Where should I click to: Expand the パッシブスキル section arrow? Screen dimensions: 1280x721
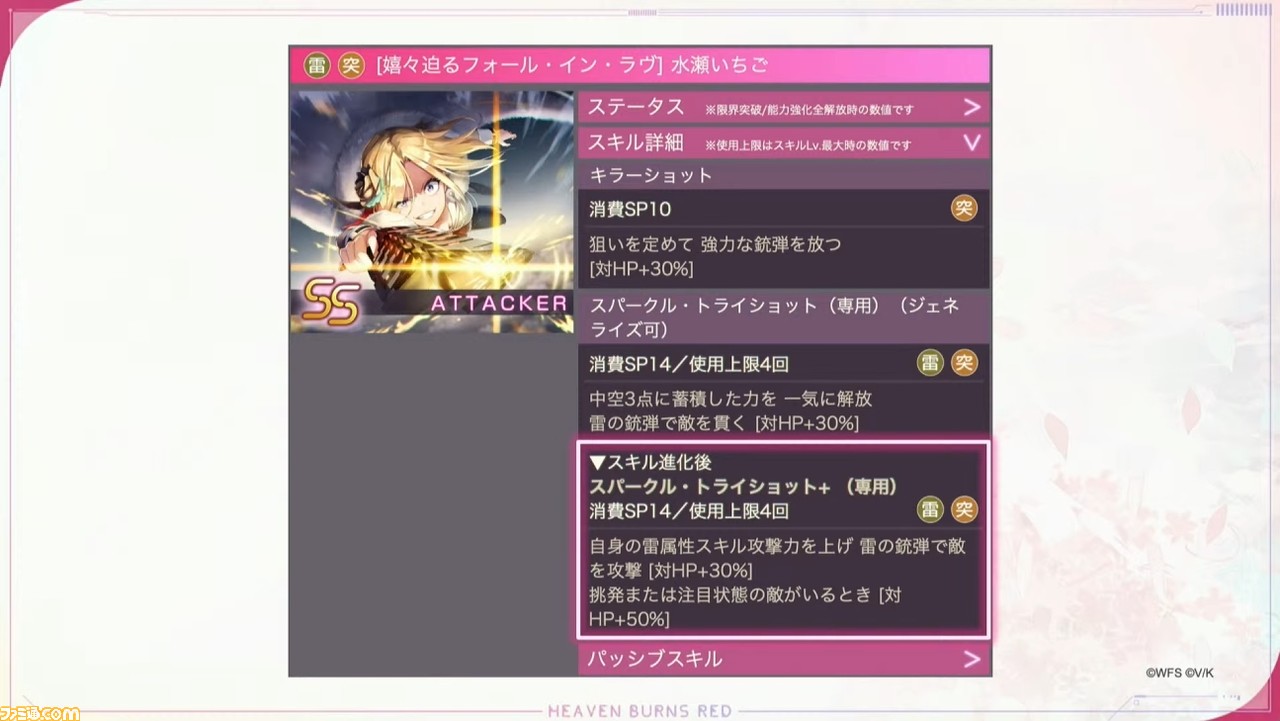[x=971, y=659]
